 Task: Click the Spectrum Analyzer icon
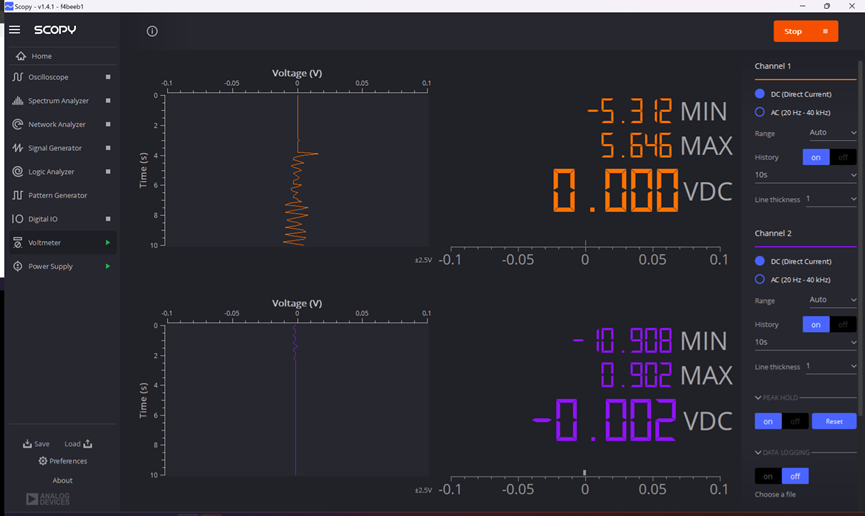point(18,100)
